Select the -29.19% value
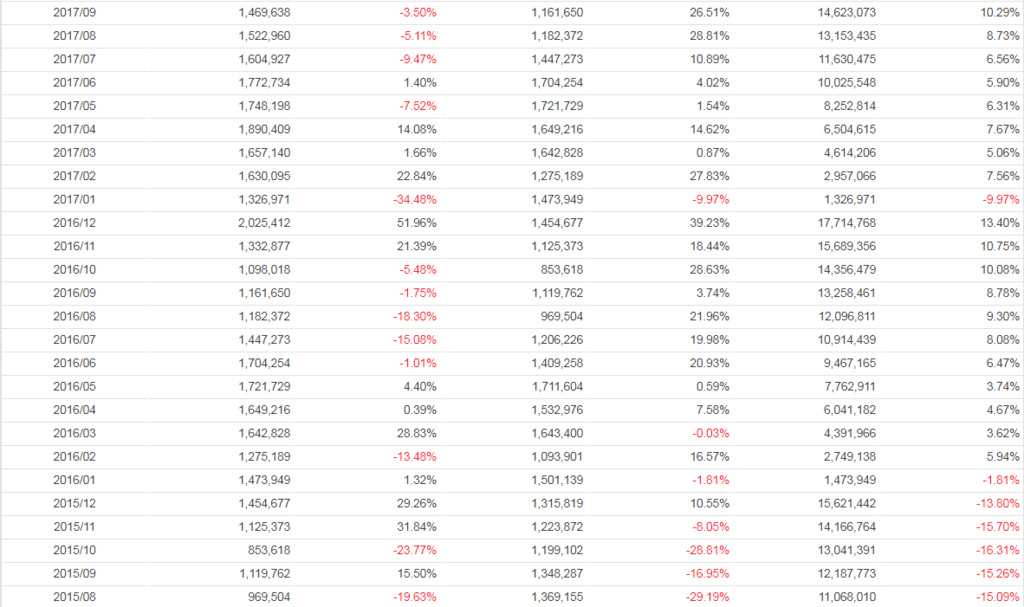This screenshot has width=1024, height=607. pos(708,597)
